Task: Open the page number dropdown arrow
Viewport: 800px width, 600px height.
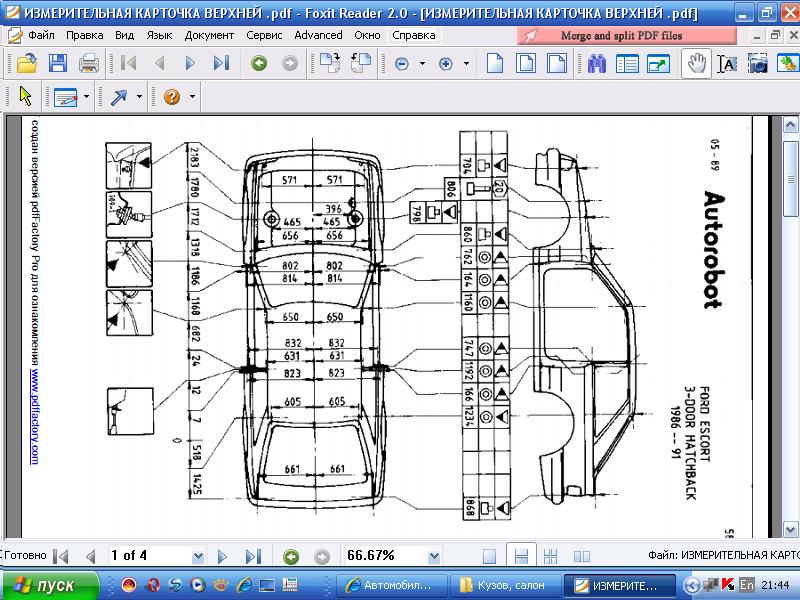Action: point(198,556)
